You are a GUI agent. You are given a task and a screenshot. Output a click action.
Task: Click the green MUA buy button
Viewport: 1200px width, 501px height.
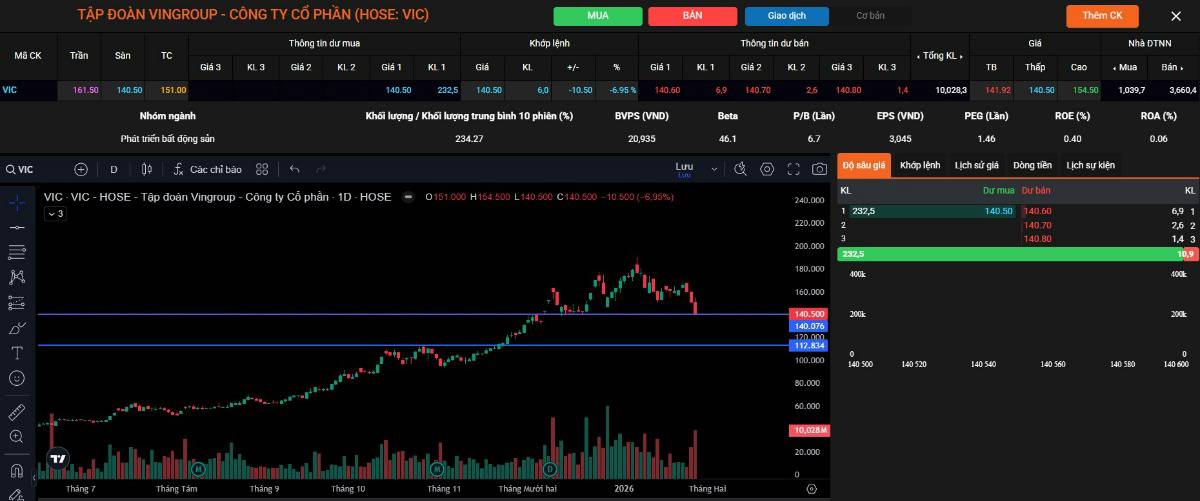[x=598, y=16]
